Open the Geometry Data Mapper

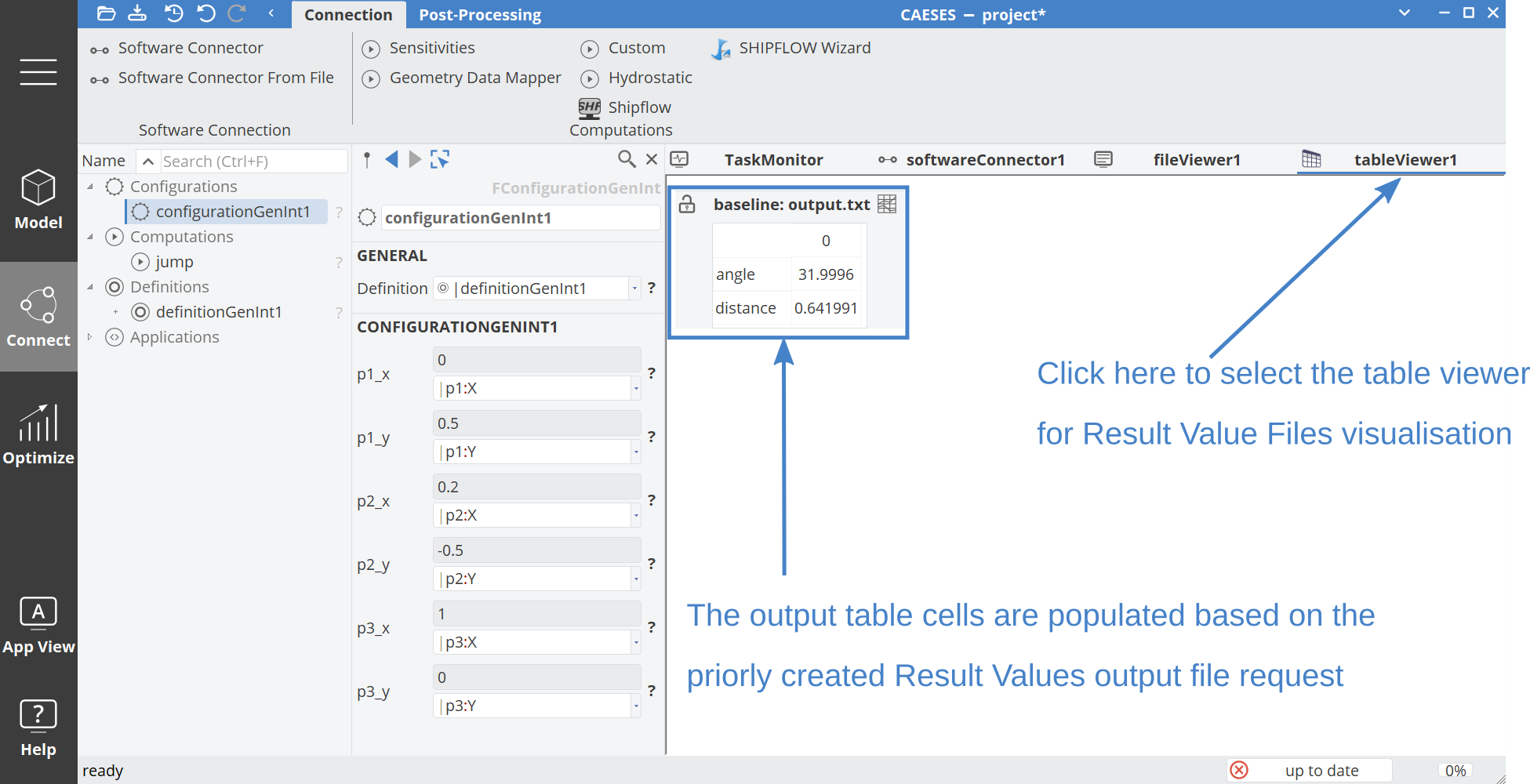coord(462,78)
